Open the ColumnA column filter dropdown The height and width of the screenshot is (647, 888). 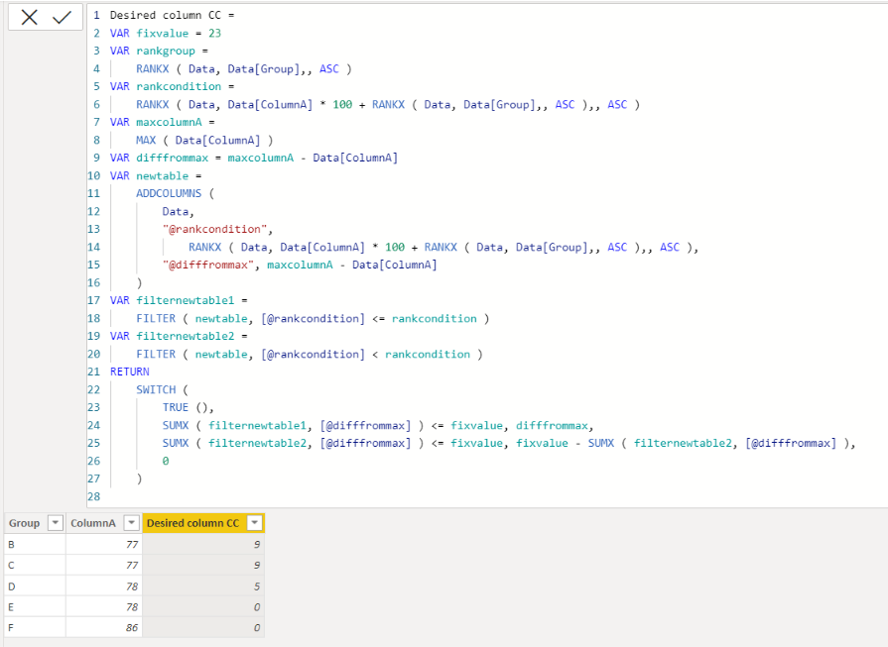tap(131, 523)
